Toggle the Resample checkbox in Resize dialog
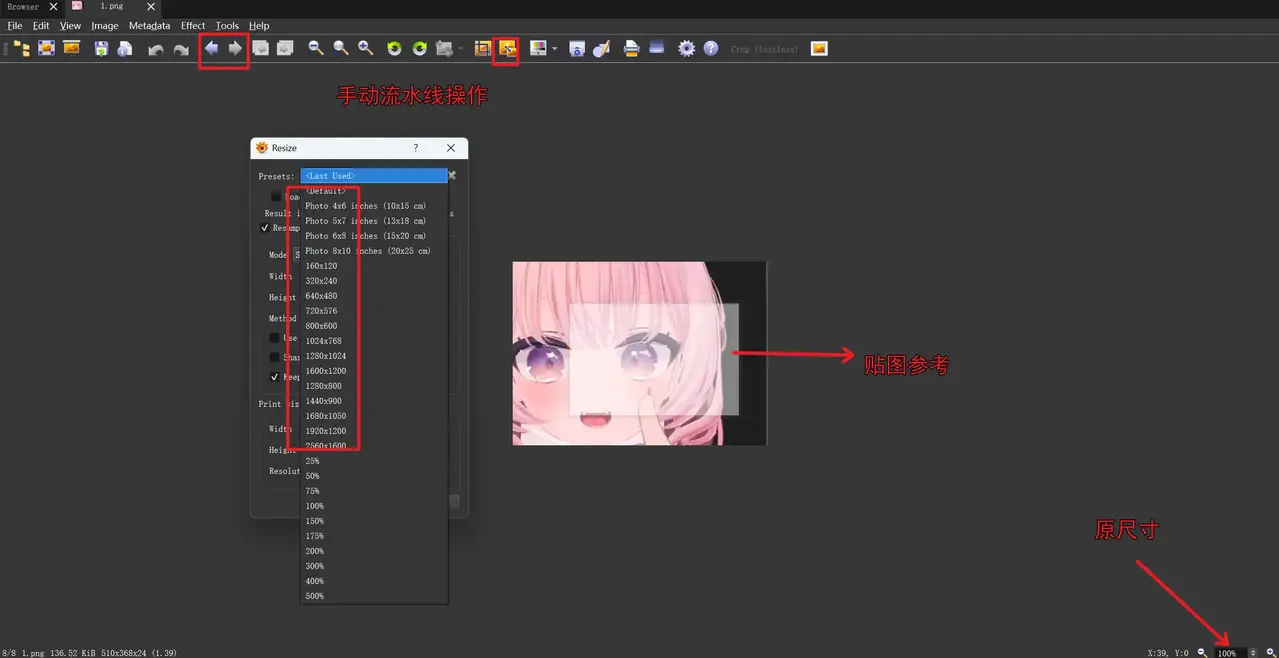The width and height of the screenshot is (1279, 658). [x=265, y=228]
